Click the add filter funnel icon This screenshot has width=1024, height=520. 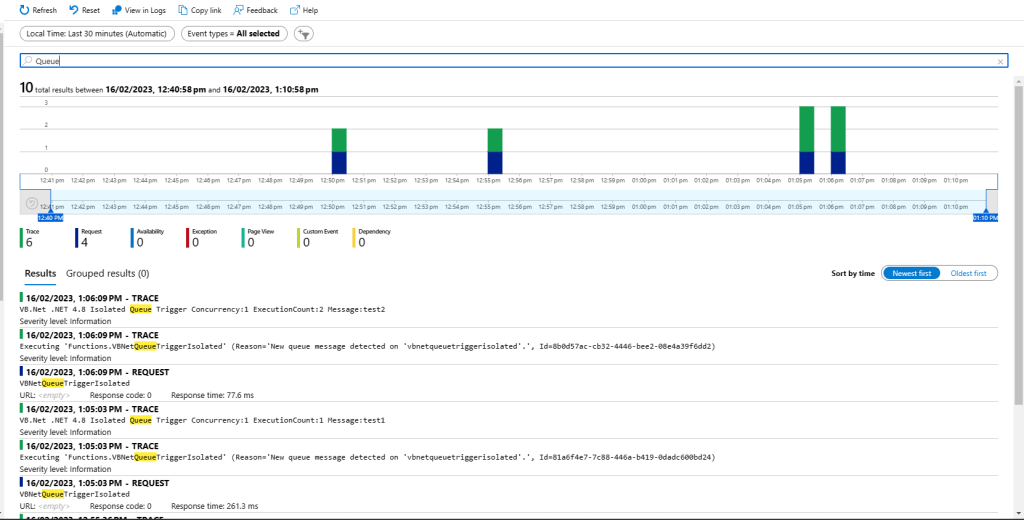pyautogui.click(x=303, y=34)
